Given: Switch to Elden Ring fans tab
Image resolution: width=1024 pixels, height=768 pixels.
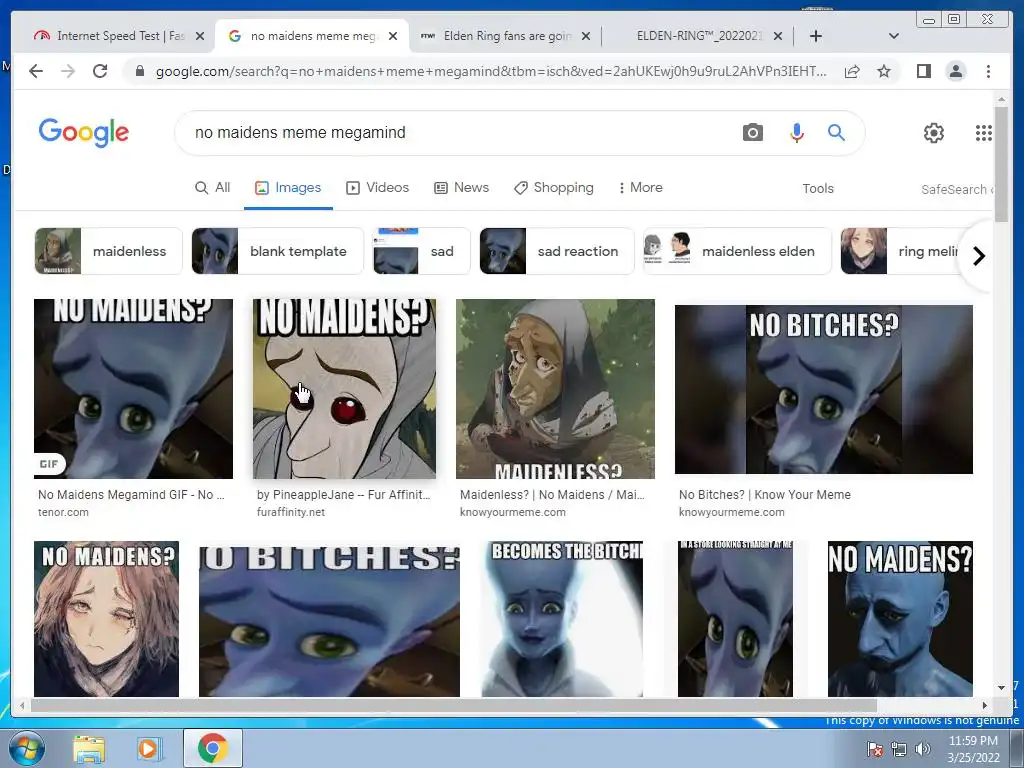Looking at the screenshot, I should (505, 36).
